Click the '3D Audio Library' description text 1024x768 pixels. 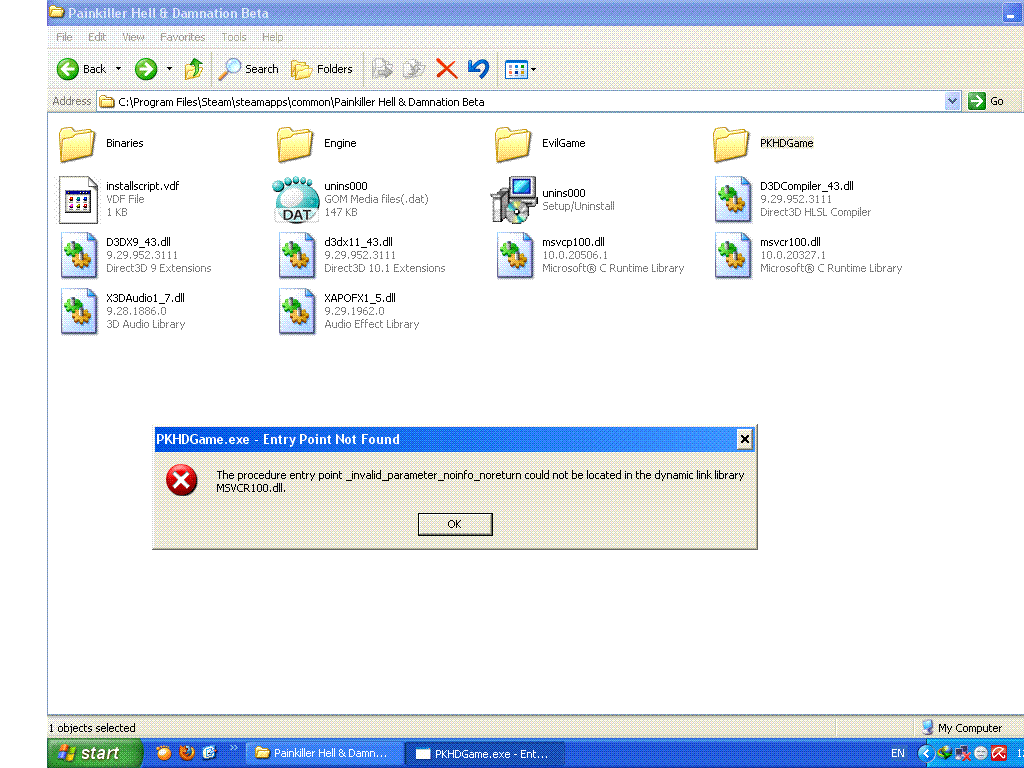[146, 325]
